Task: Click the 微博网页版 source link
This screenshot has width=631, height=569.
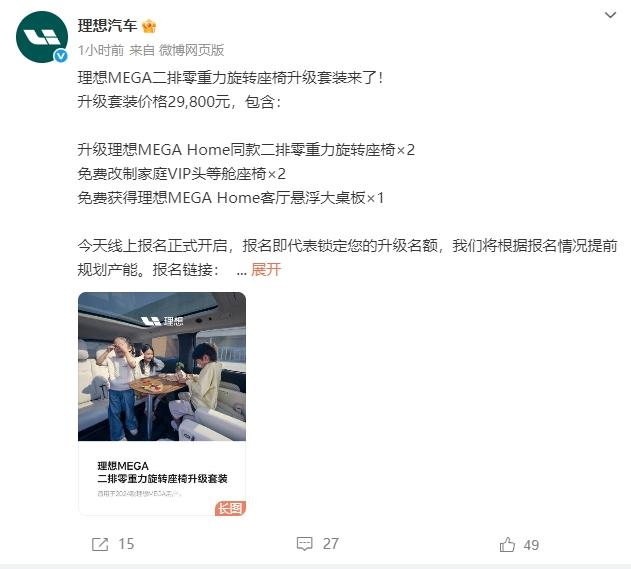Action: [x=192, y=50]
